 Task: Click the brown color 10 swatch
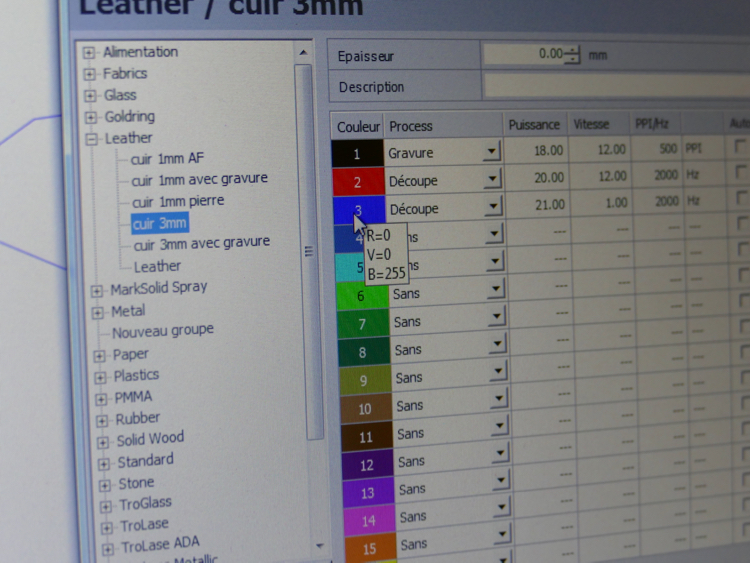366,408
